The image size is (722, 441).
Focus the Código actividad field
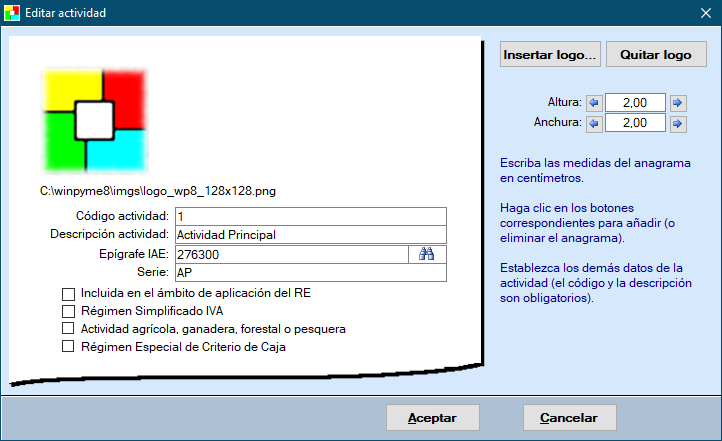[309, 216]
